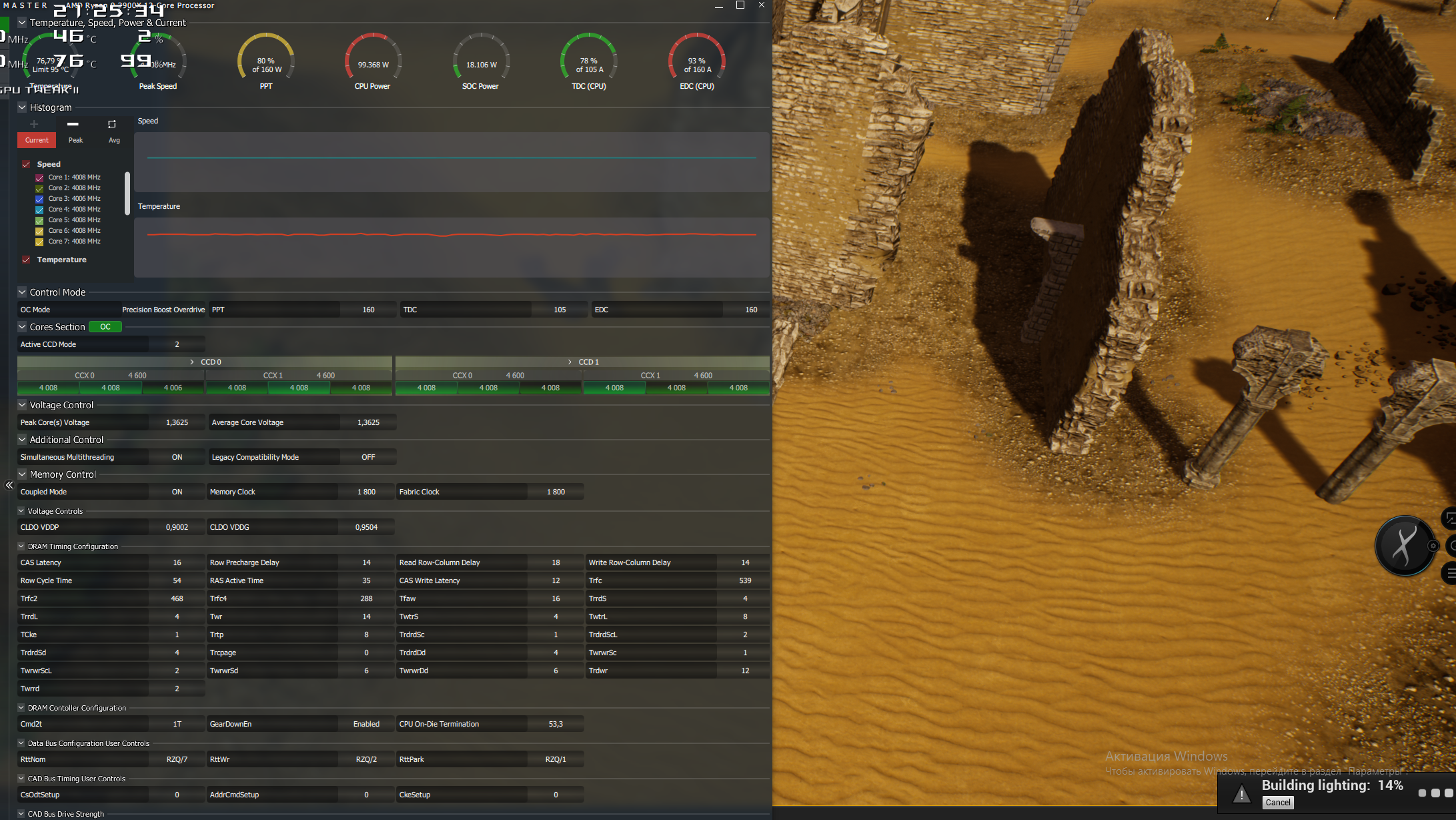Collapse the Data Bus Configuration User Controls subsection
The width and height of the screenshot is (1456, 820).
21,743
